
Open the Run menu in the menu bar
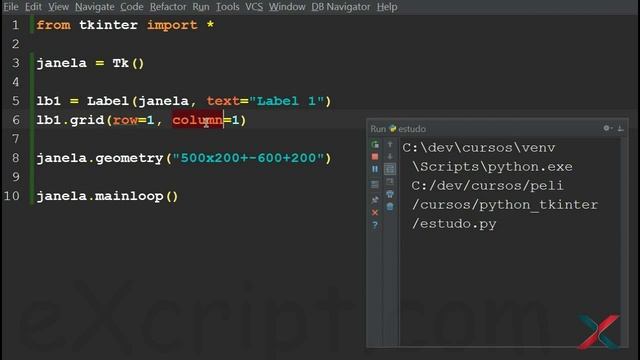click(x=201, y=7)
